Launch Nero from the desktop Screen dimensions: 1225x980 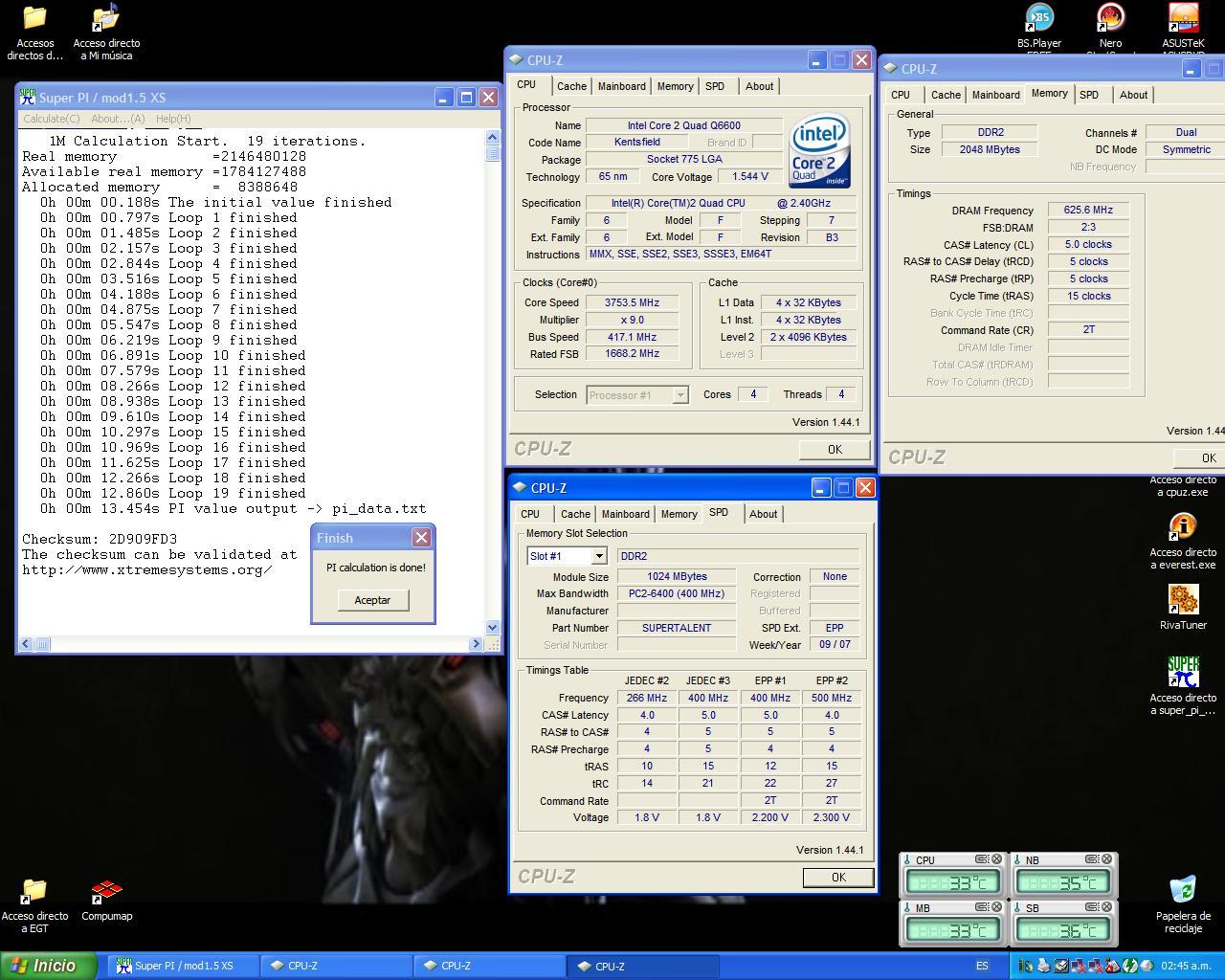pyautogui.click(x=1110, y=18)
